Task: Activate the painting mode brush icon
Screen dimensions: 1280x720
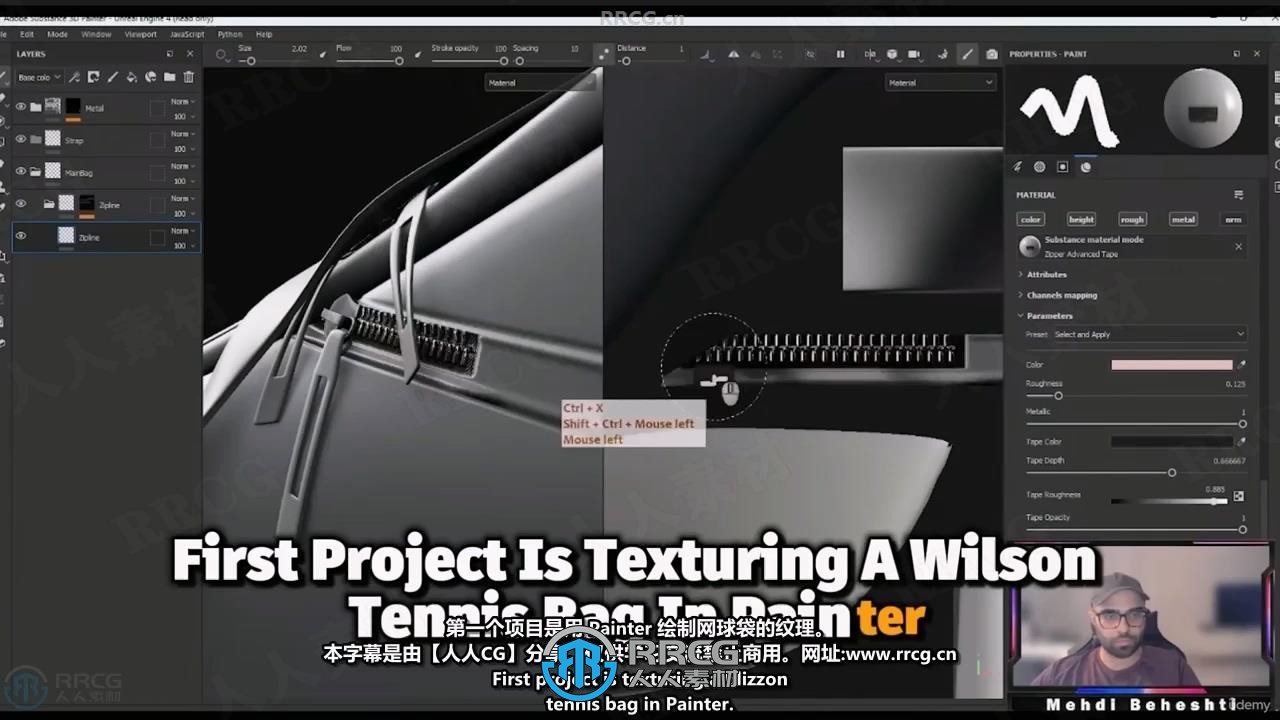Action: (967, 54)
